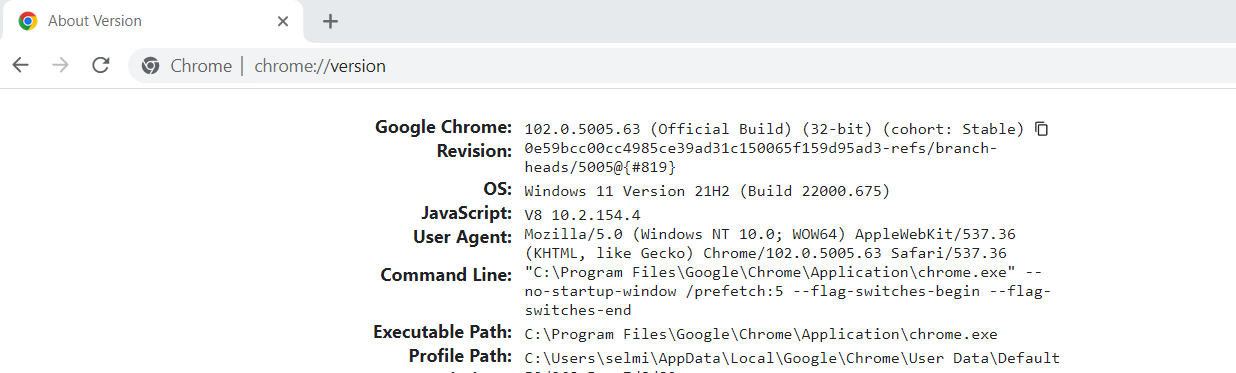1236x373 pixels.
Task: Click the Chrome site info icon in the address bar
Action: click(151, 66)
